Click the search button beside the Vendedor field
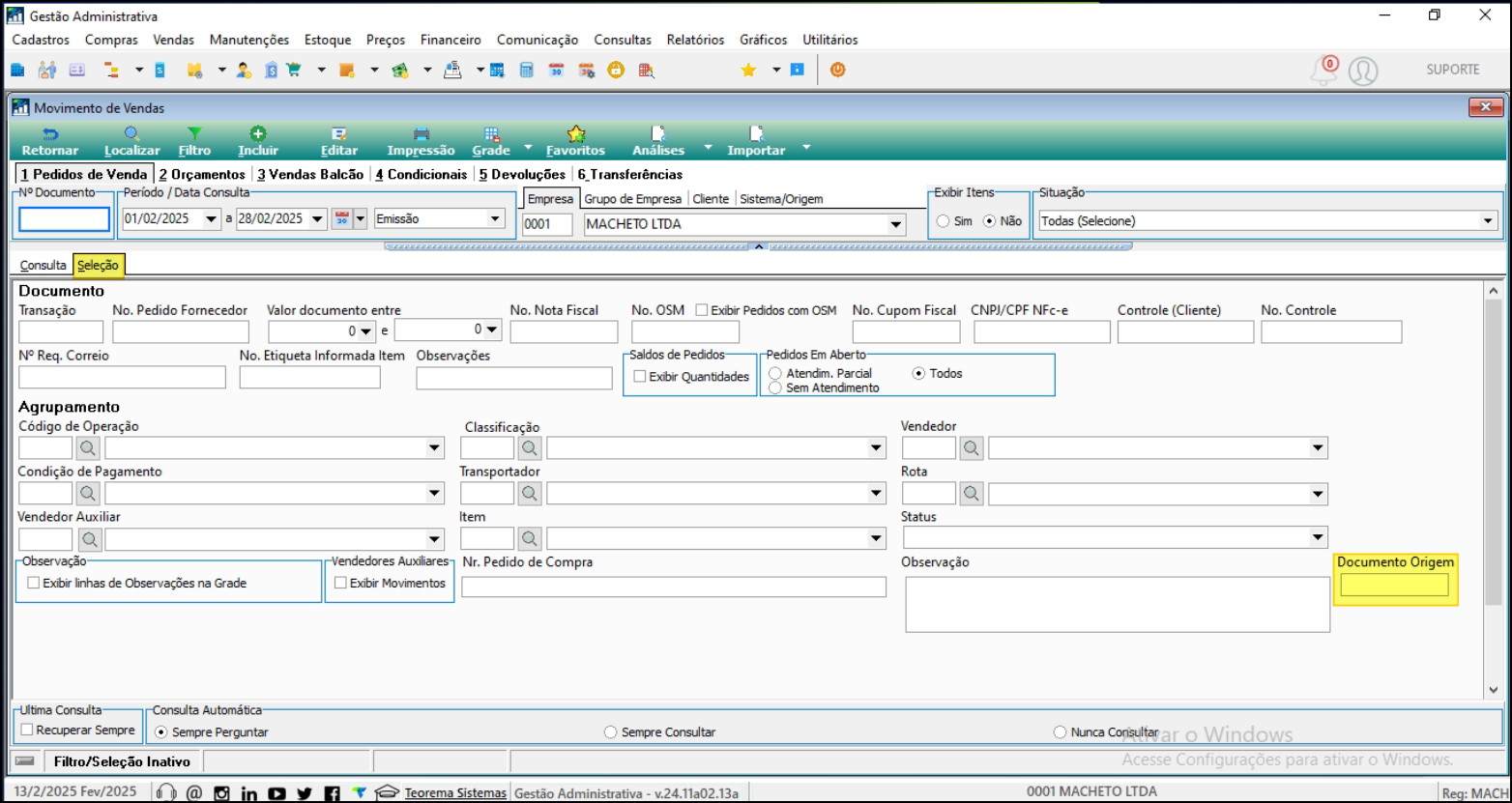 [972, 448]
